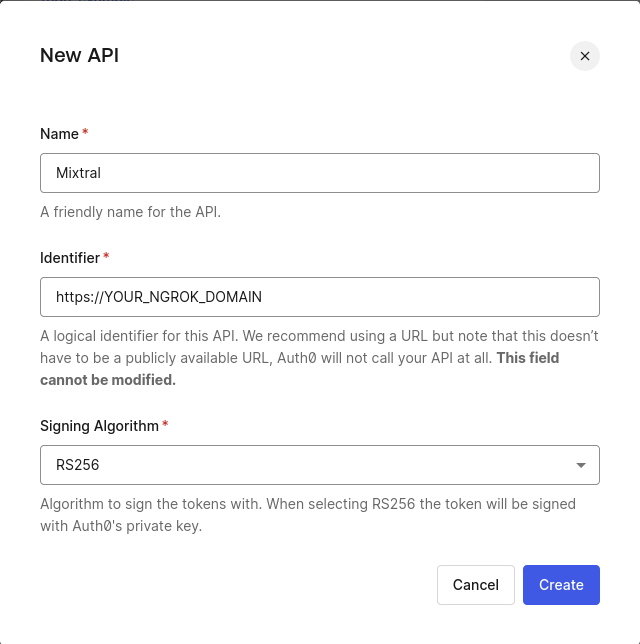Open the Signing Algorithm RS256 dropdown
Image resolution: width=640 pixels, height=644 pixels.
tap(320, 465)
